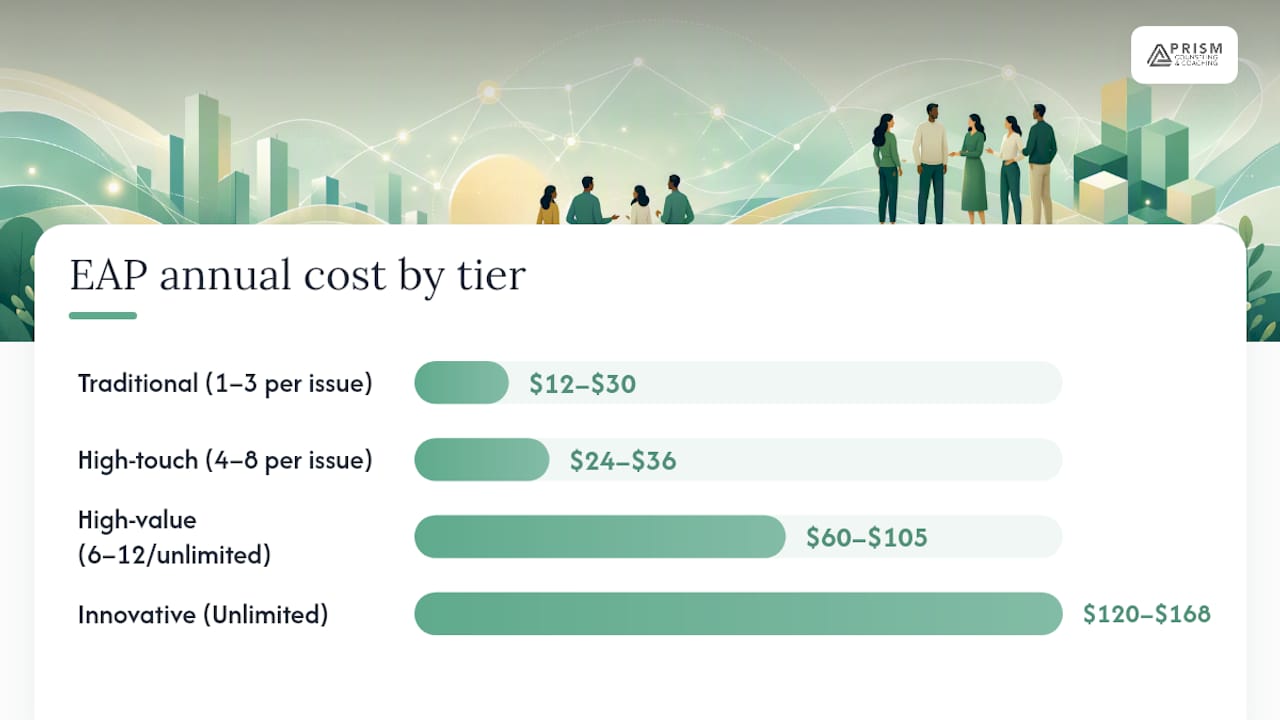Click the '$12–$30' price value
Screen dimensions: 1280x720
pos(583,384)
